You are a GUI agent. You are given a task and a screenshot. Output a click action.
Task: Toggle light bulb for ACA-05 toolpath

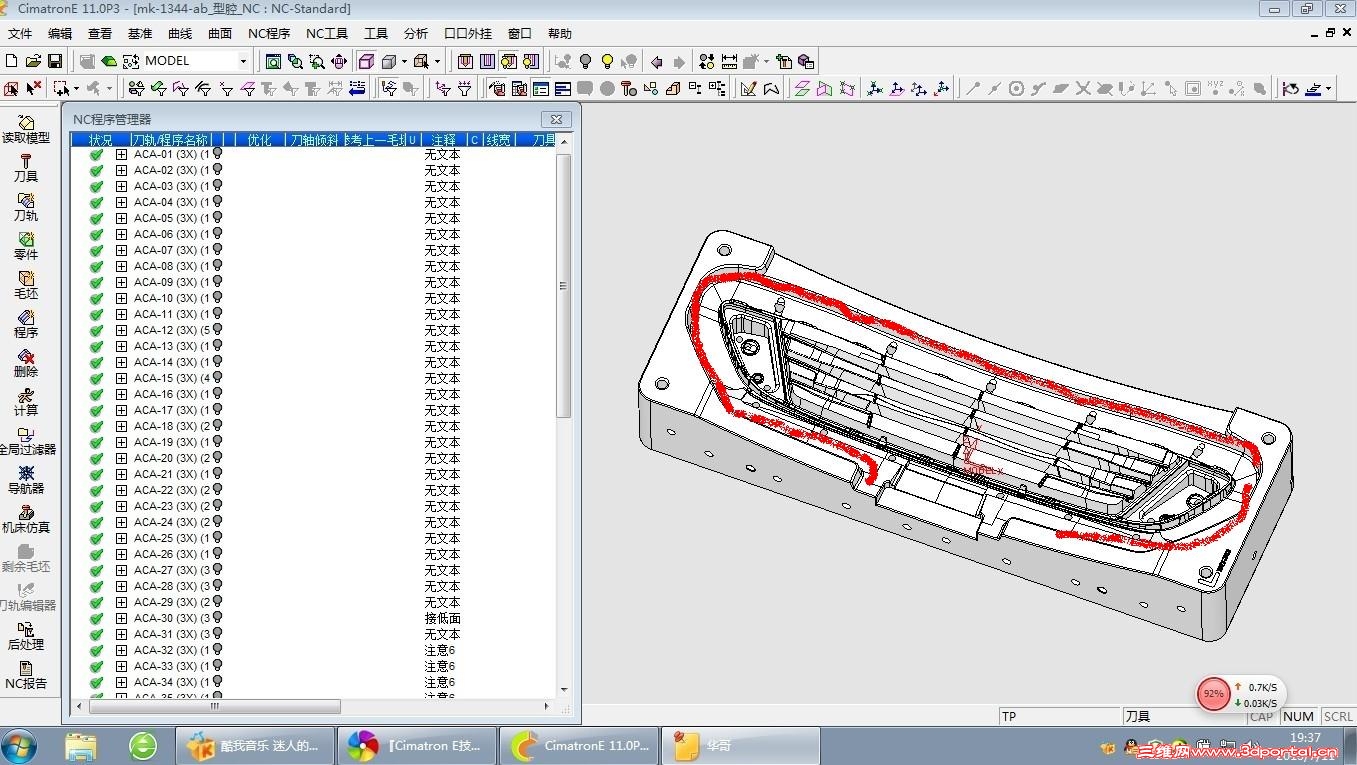(x=217, y=218)
